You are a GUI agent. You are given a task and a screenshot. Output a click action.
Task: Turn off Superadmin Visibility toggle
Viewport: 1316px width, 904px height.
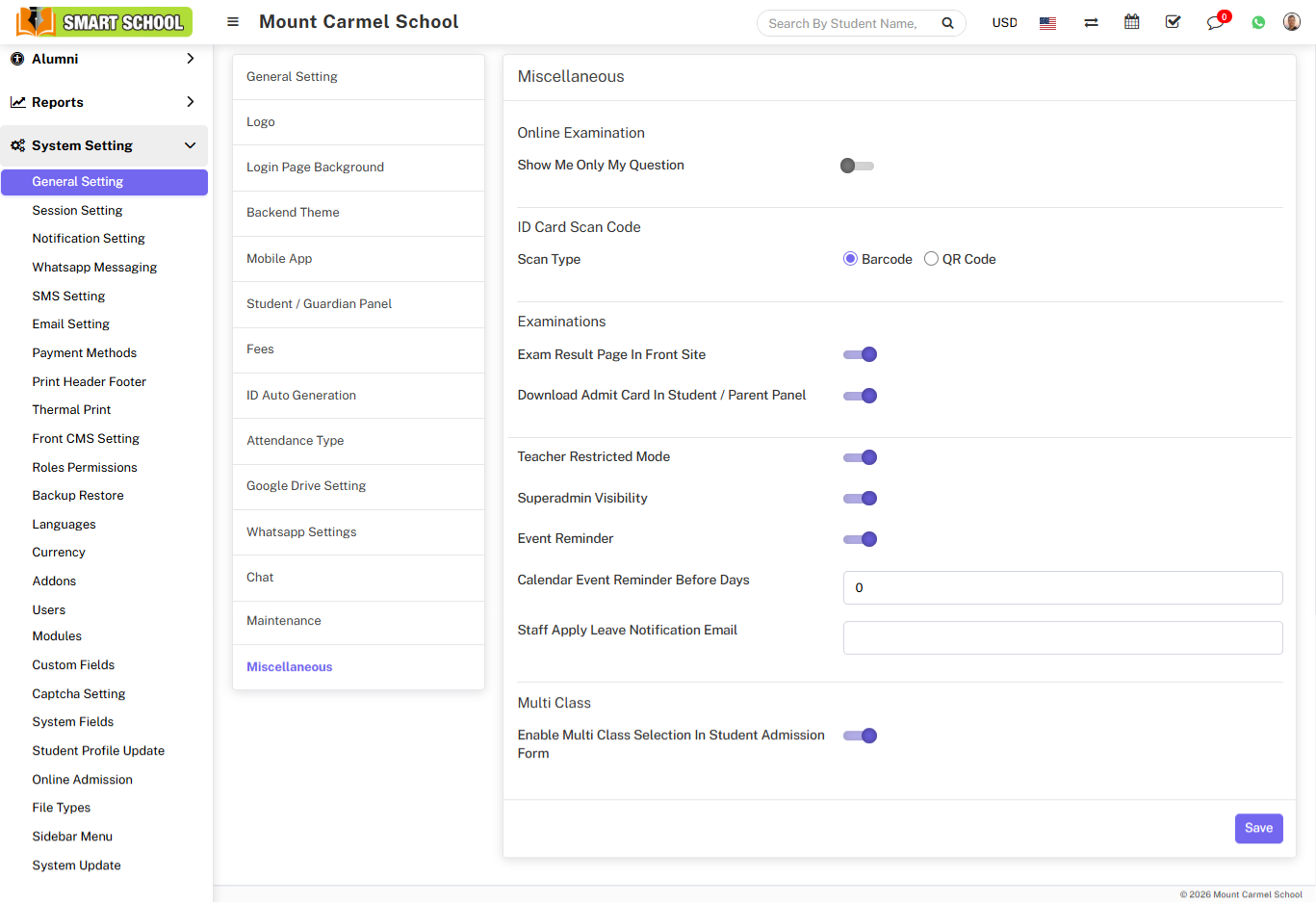point(860,499)
